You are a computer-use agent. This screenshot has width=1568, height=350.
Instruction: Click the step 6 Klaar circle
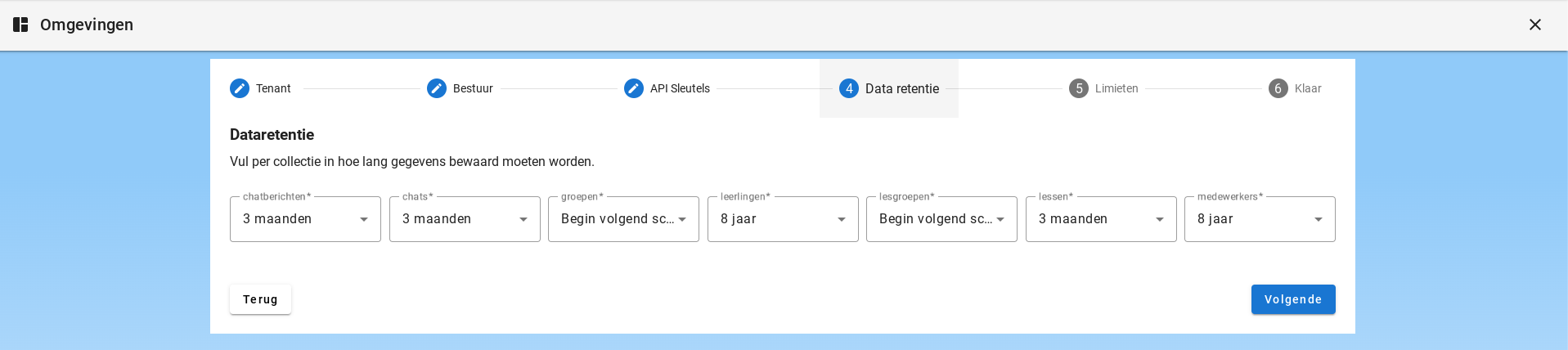click(x=1278, y=88)
